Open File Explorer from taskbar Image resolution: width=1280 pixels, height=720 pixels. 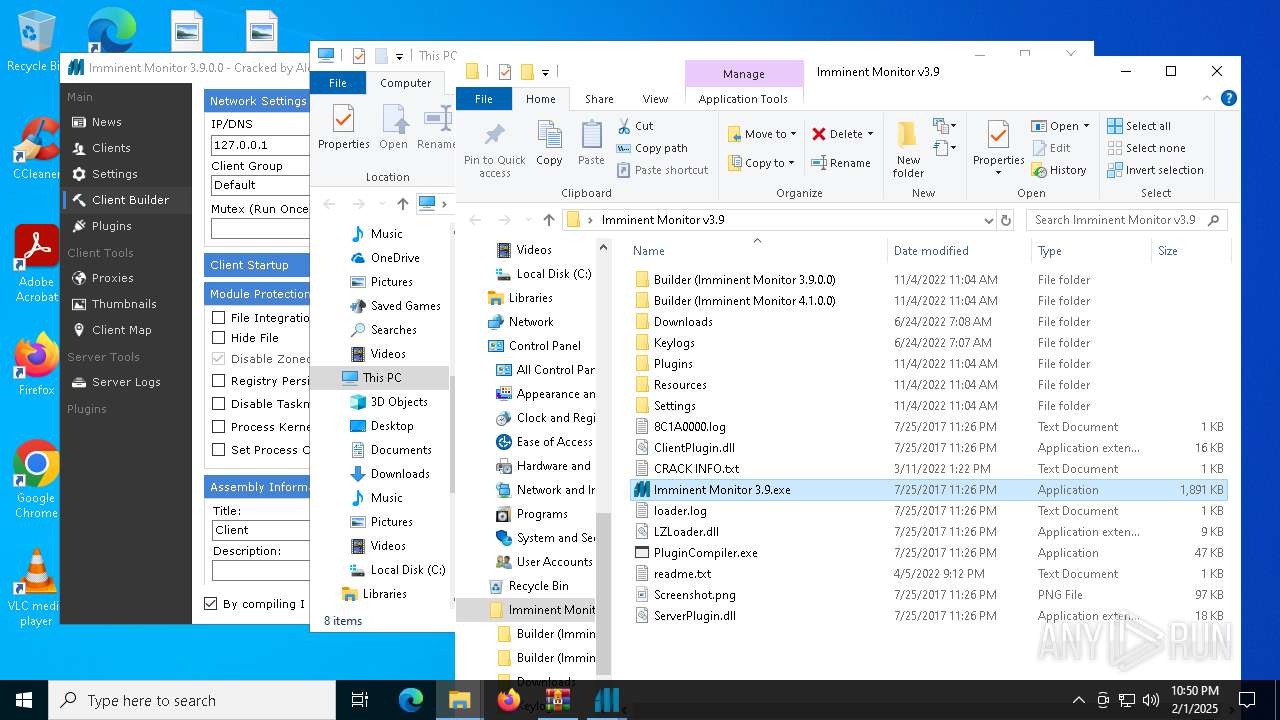459,700
